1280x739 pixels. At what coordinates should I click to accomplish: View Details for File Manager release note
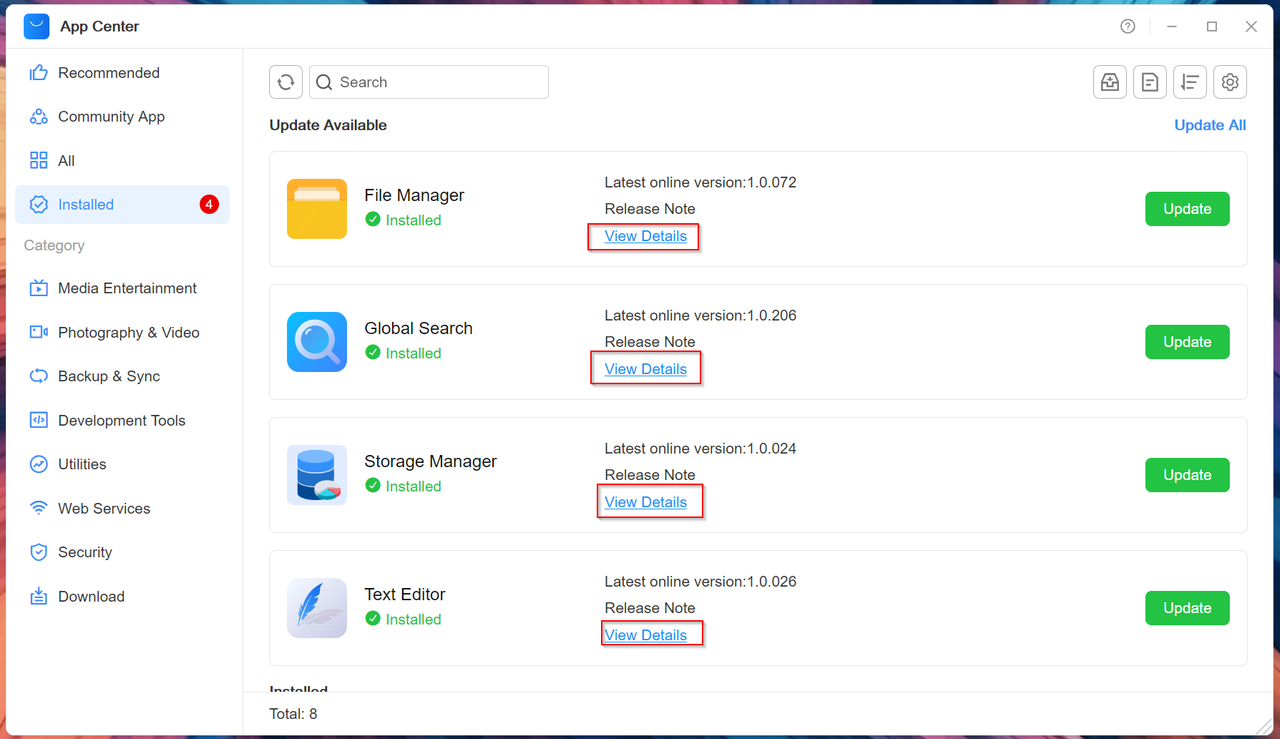(646, 236)
